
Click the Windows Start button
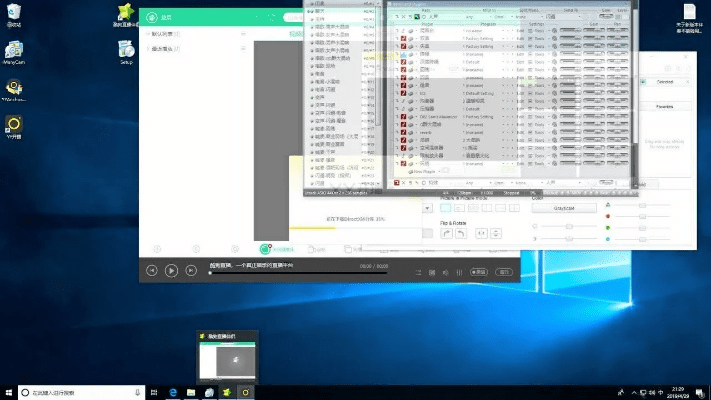click(x=8, y=393)
